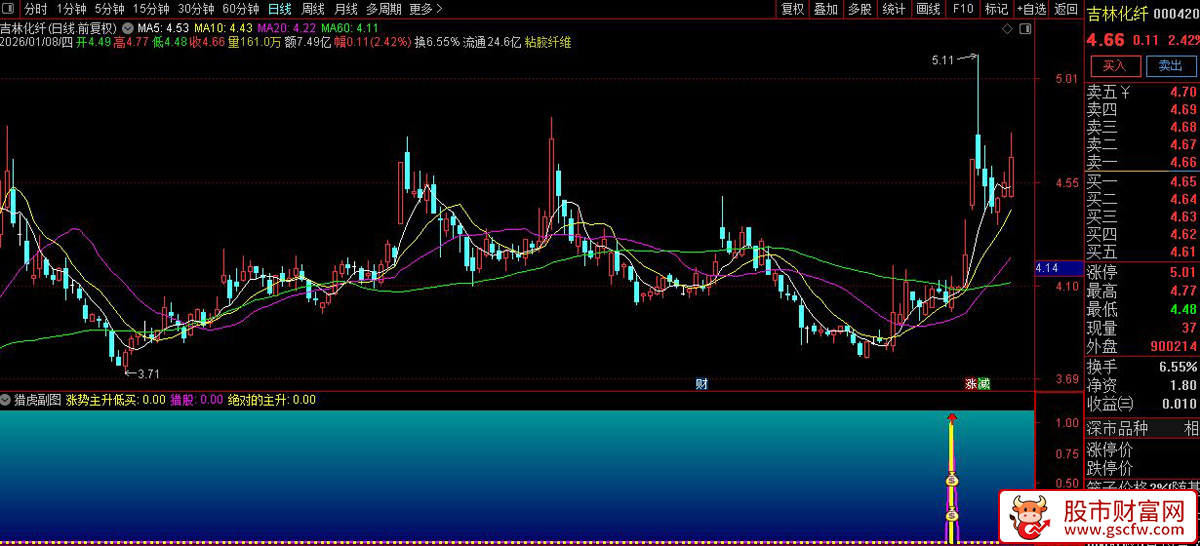Toggle the right info panel icon
The image size is (1200, 546).
point(1023,29)
